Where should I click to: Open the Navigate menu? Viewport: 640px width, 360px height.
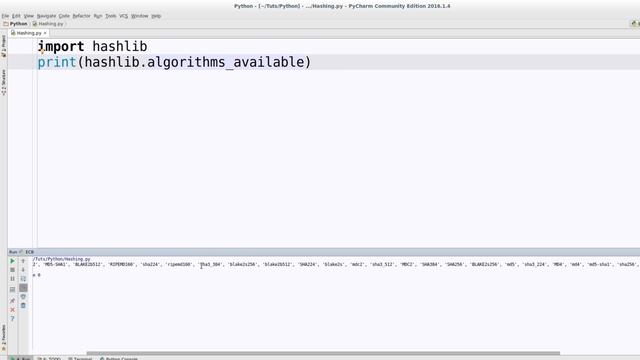46,16
